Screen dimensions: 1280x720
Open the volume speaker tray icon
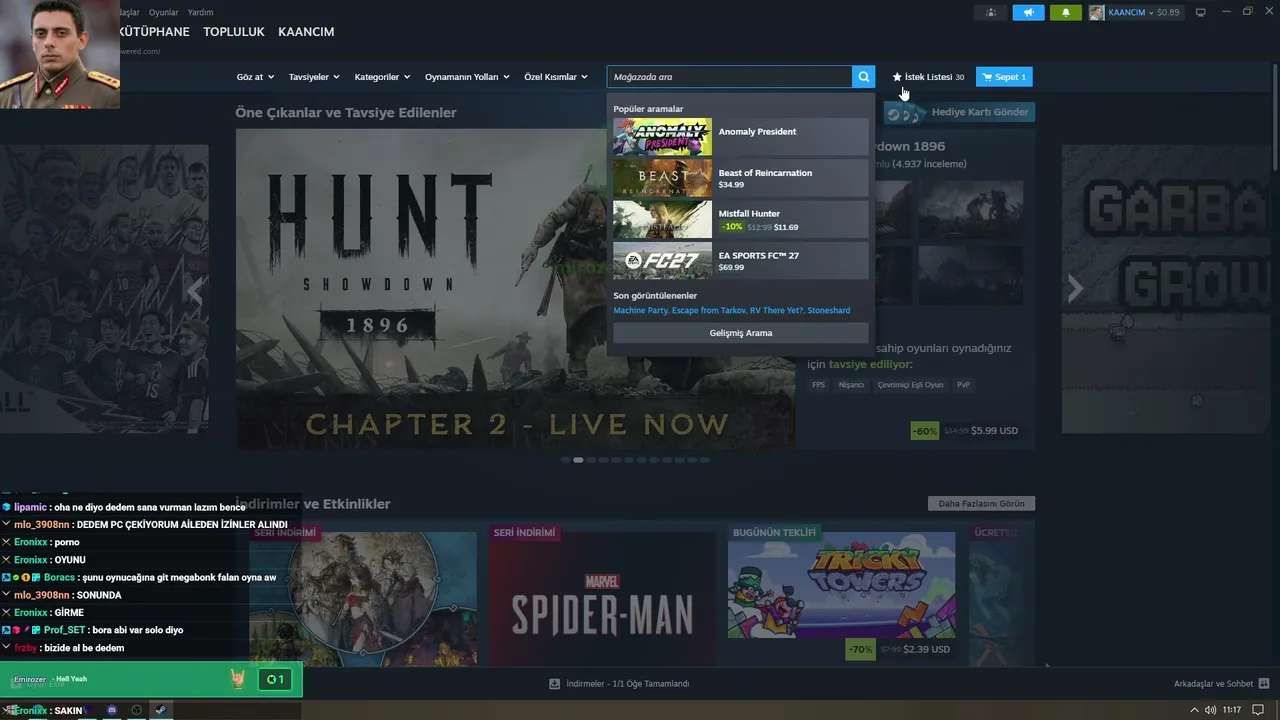(1211, 710)
